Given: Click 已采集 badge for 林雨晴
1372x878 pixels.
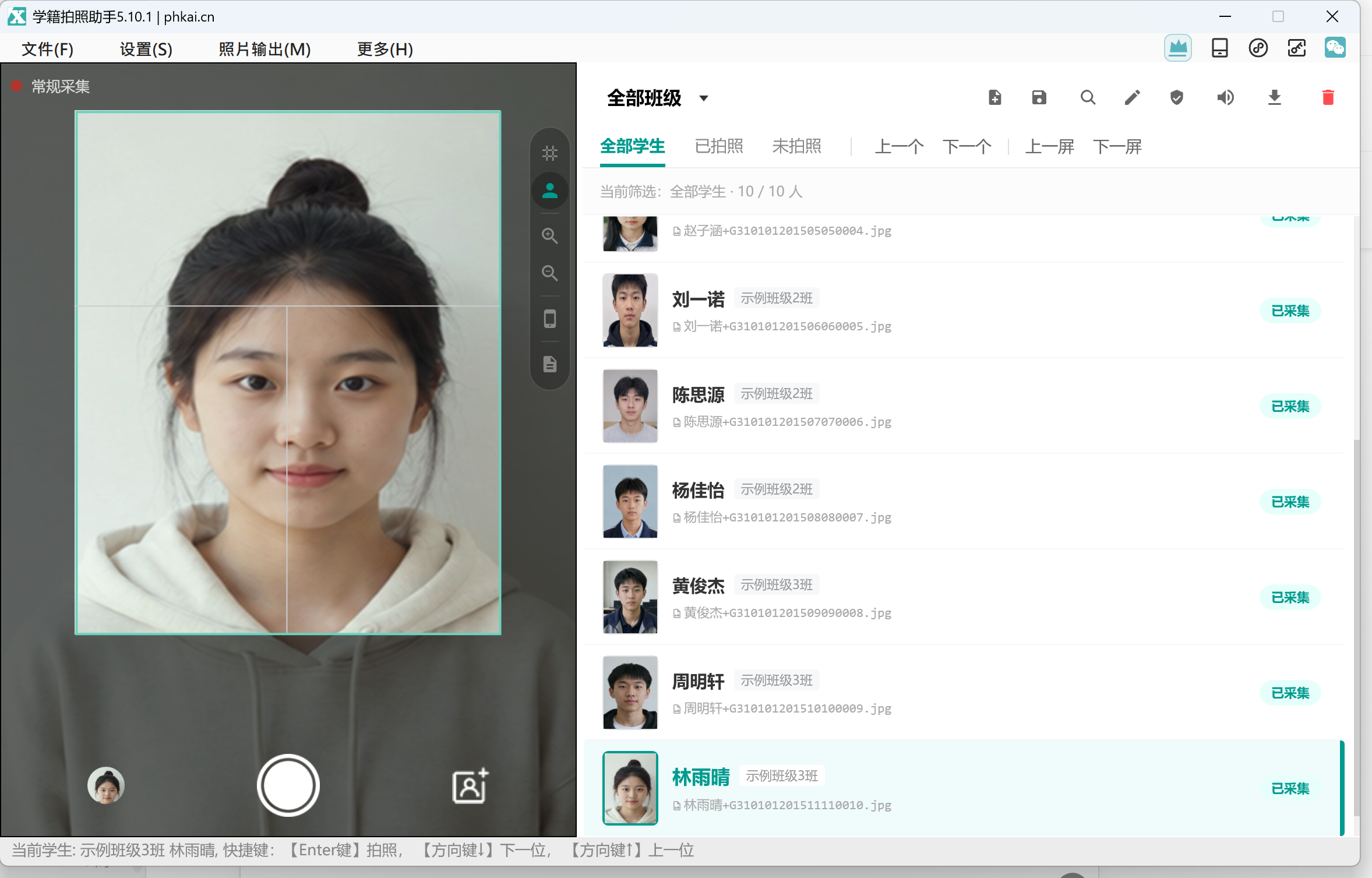Looking at the screenshot, I should (x=1290, y=788).
